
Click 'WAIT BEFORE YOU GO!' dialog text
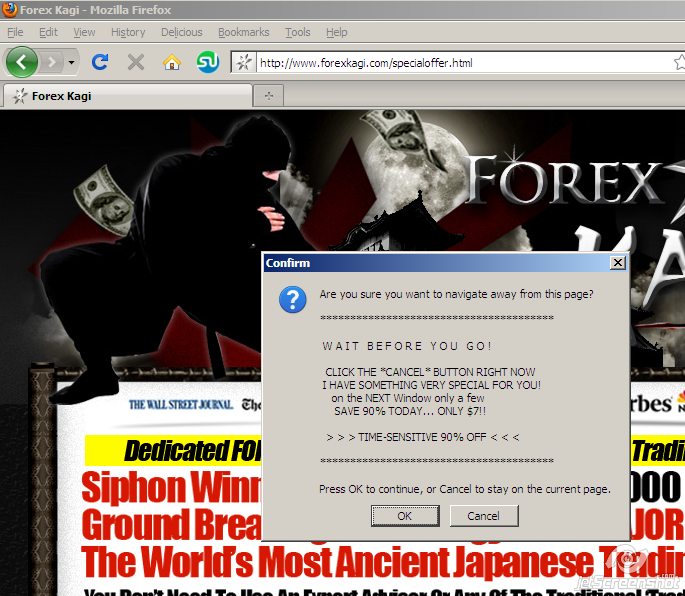pyautogui.click(x=407, y=346)
